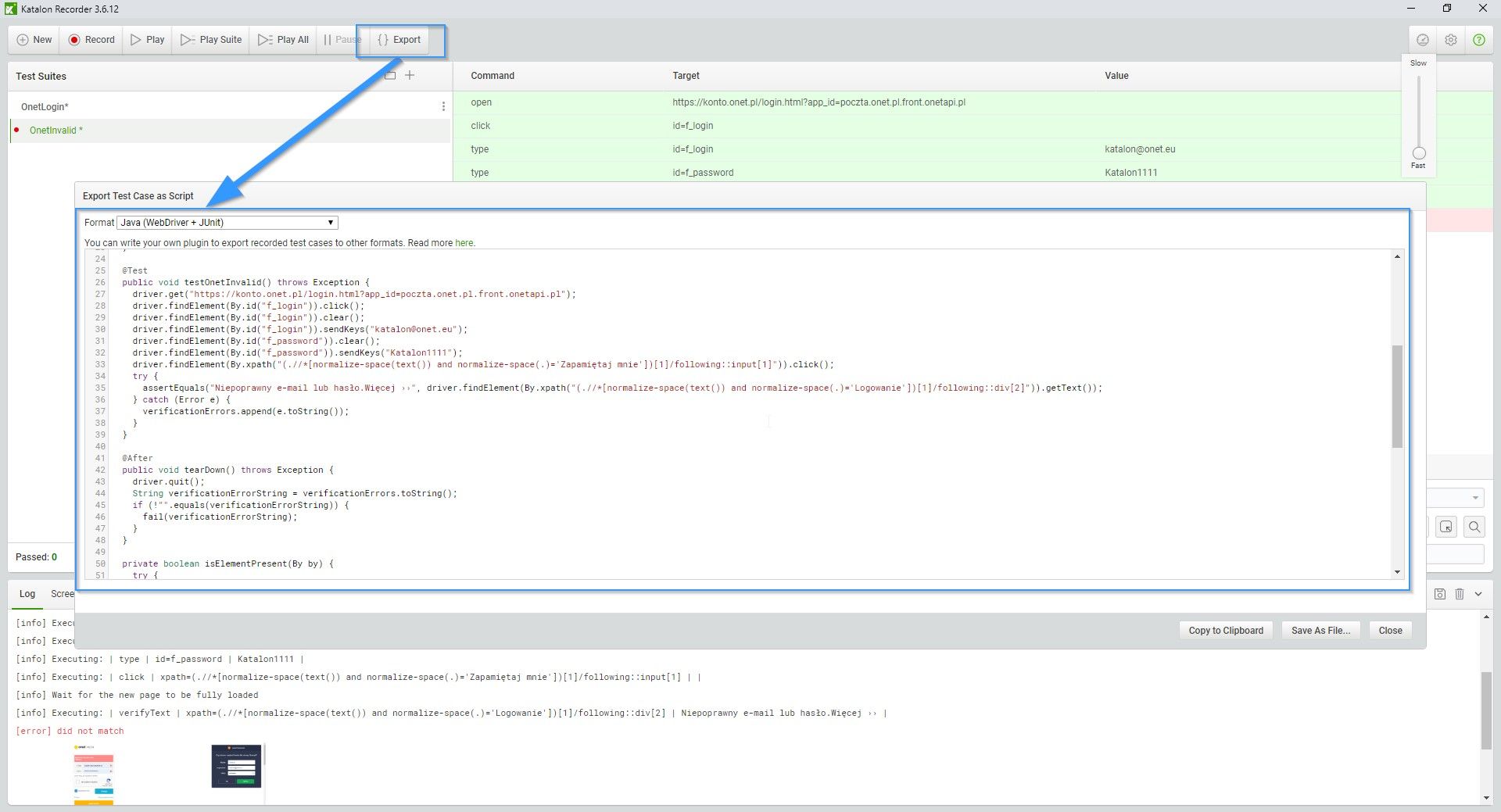Add a new test suite with plus icon

(410, 75)
